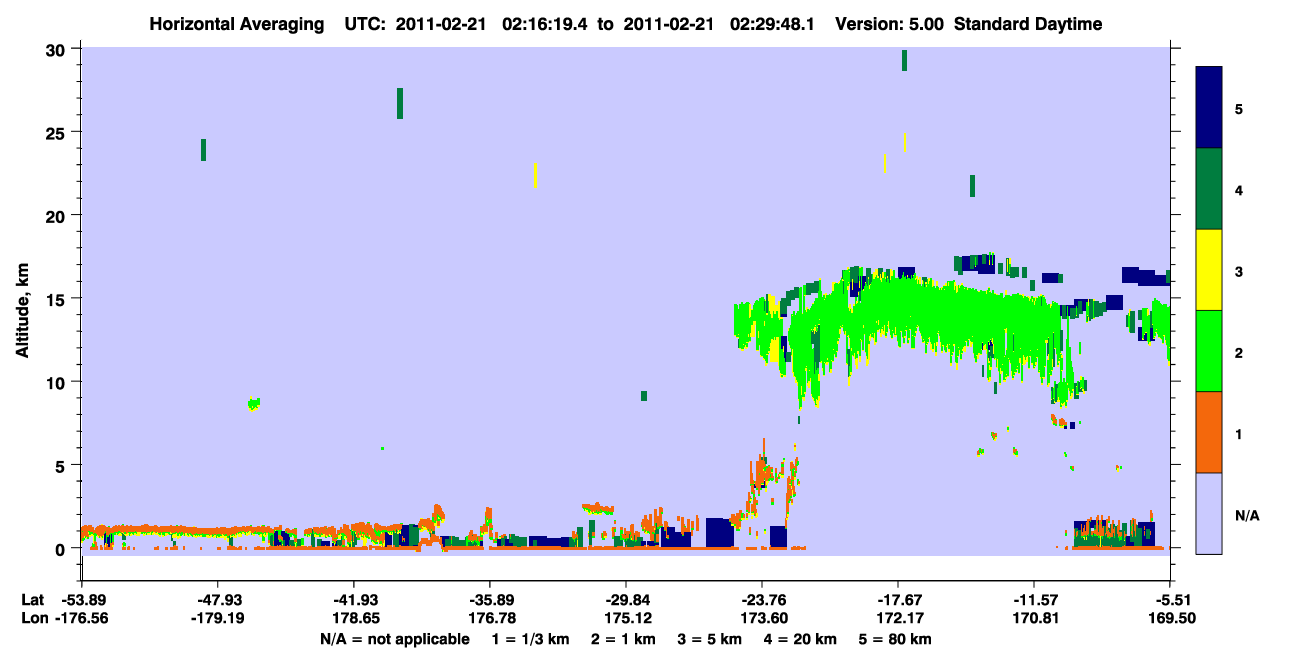
Task: Click longitude value '170.81'
Action: coord(1034,618)
